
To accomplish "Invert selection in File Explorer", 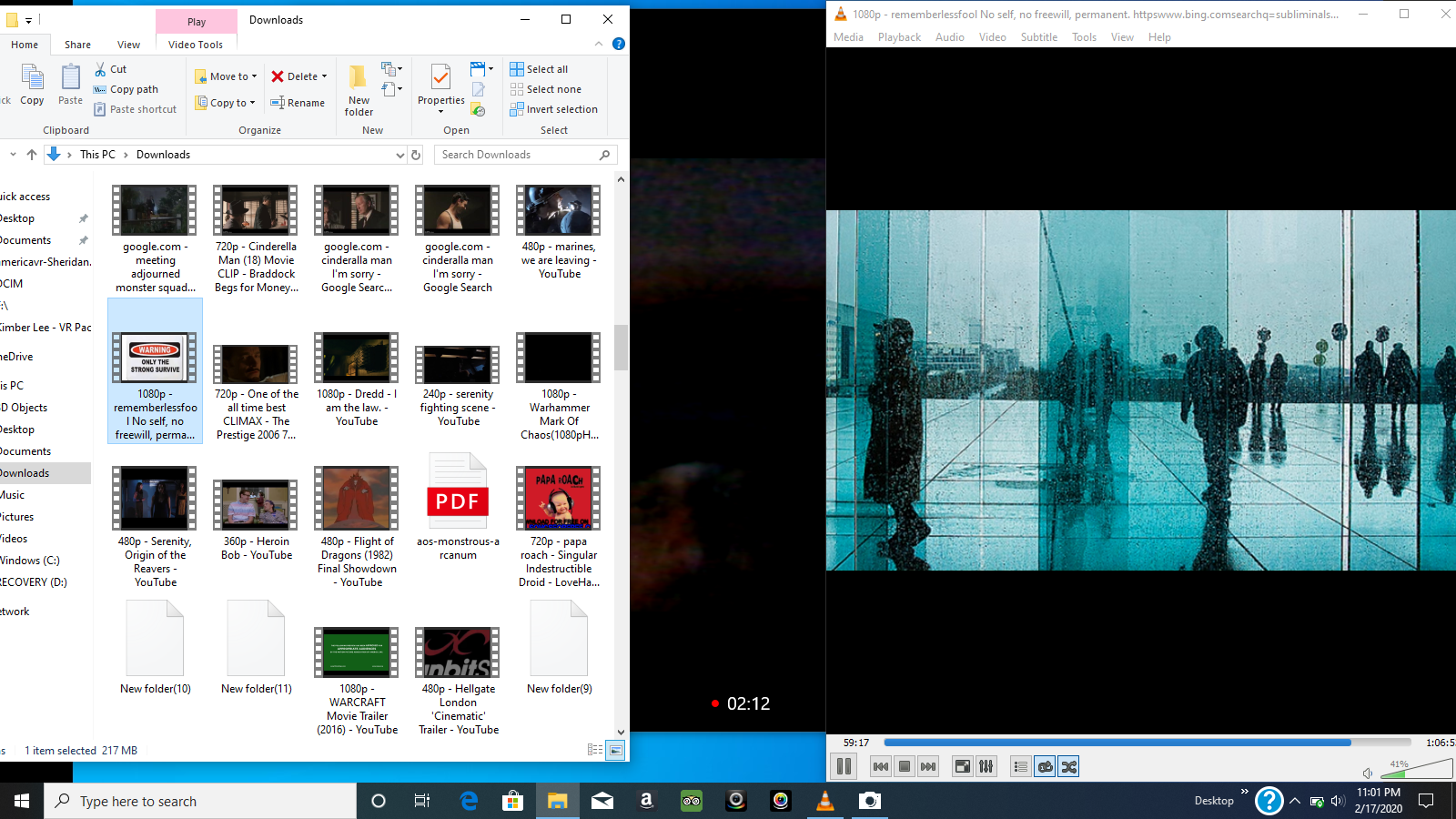I will click(554, 109).
